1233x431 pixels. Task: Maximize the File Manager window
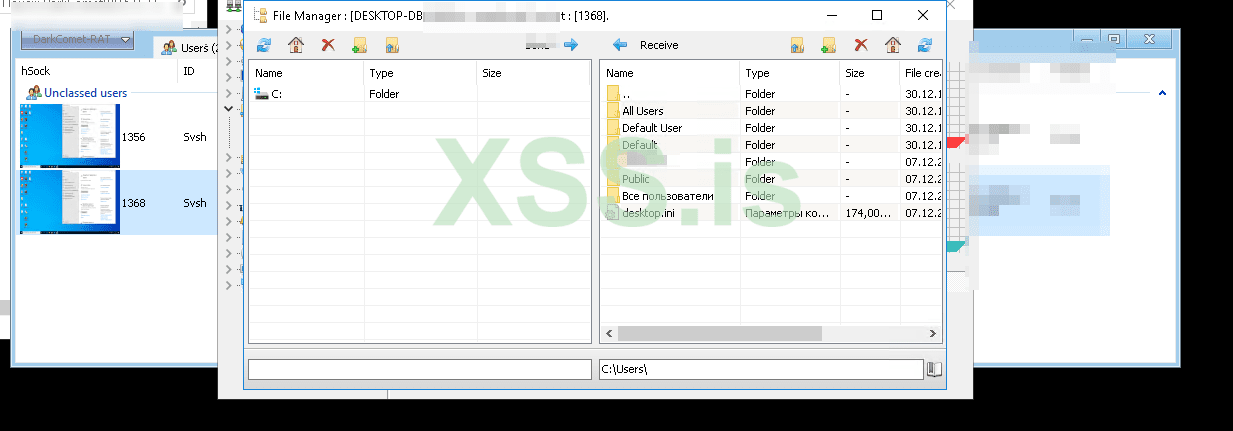pyautogui.click(x=877, y=15)
